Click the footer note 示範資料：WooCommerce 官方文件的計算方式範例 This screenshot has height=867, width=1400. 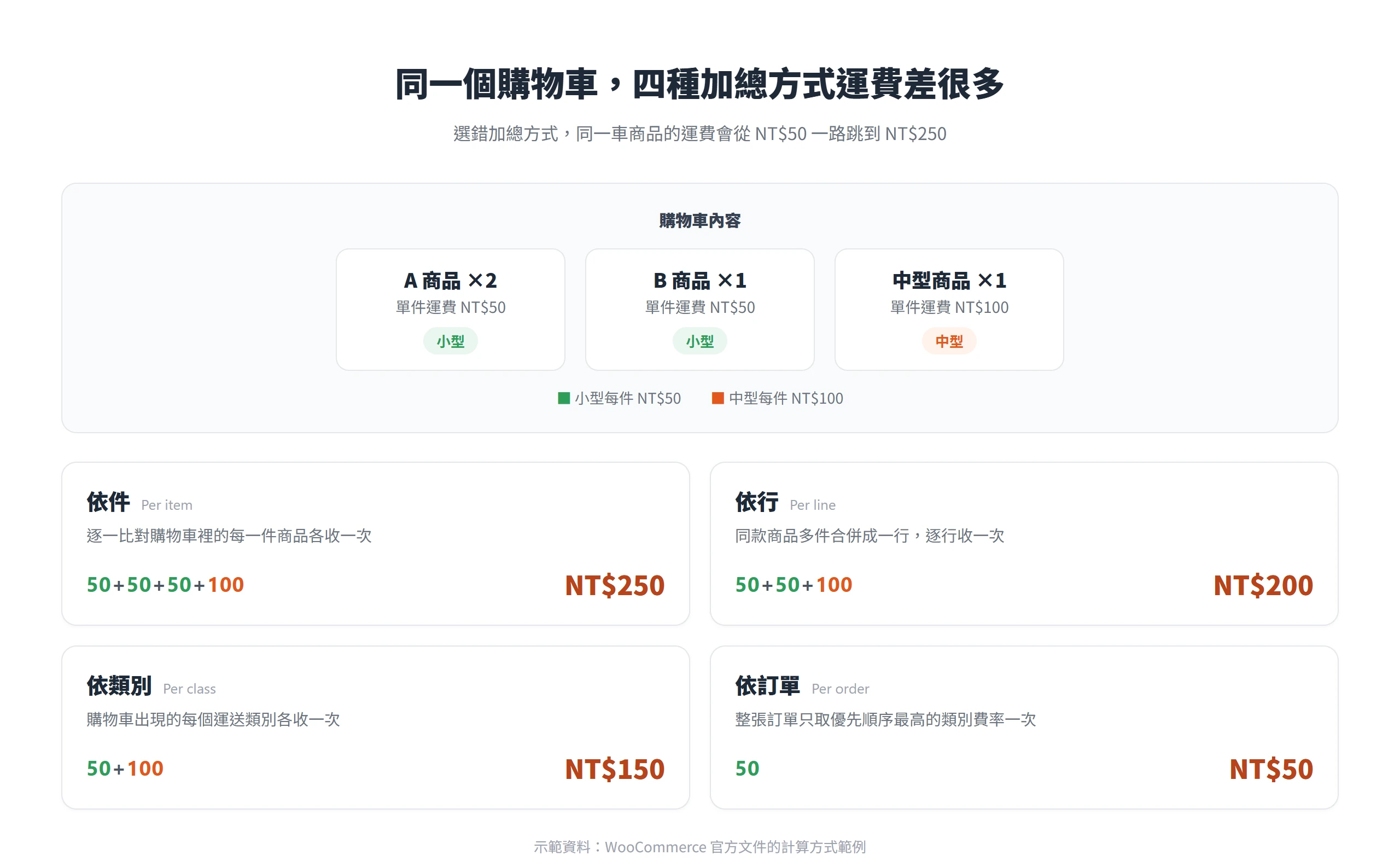[699, 847]
